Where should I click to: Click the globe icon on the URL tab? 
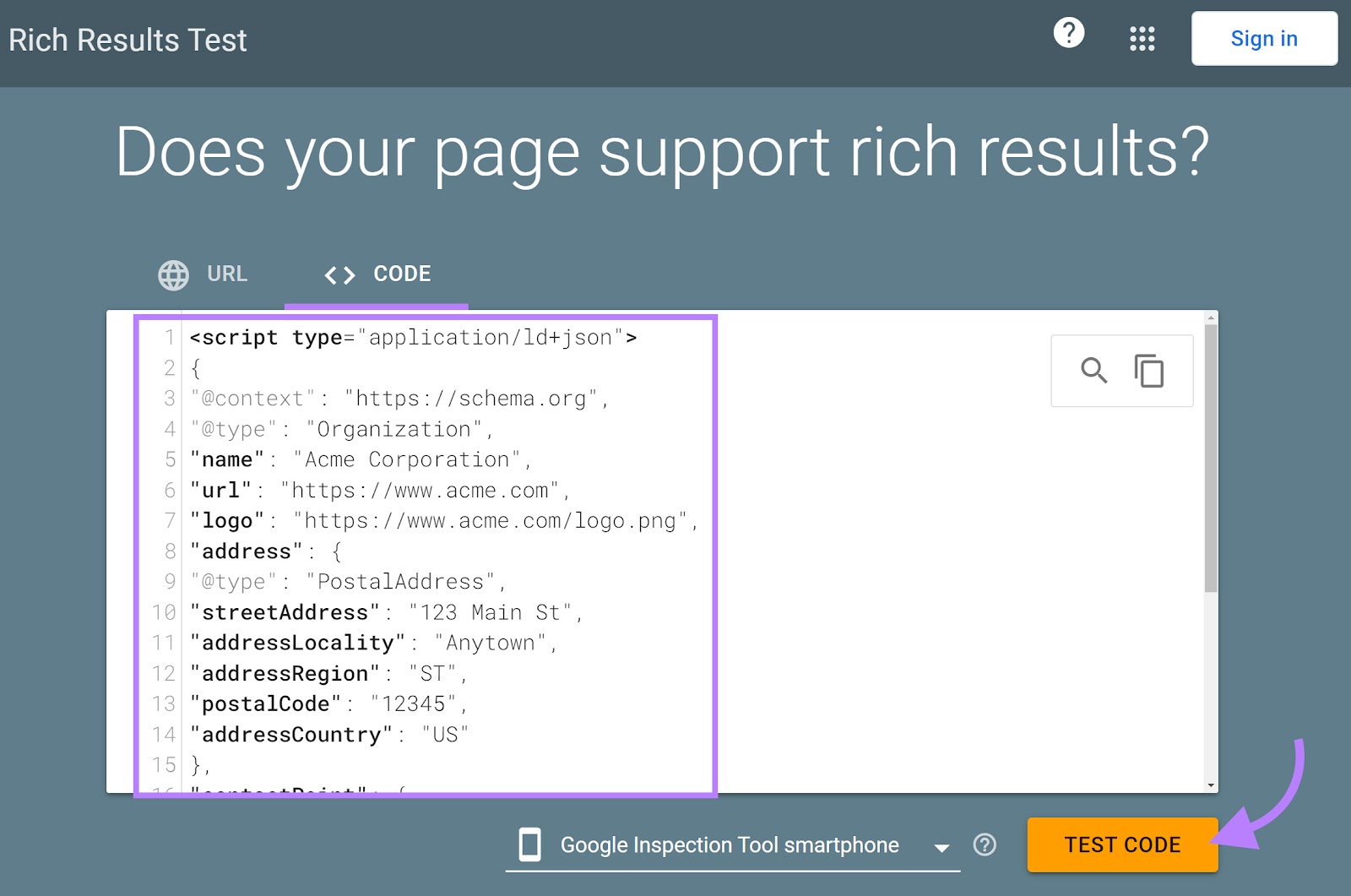point(172,274)
